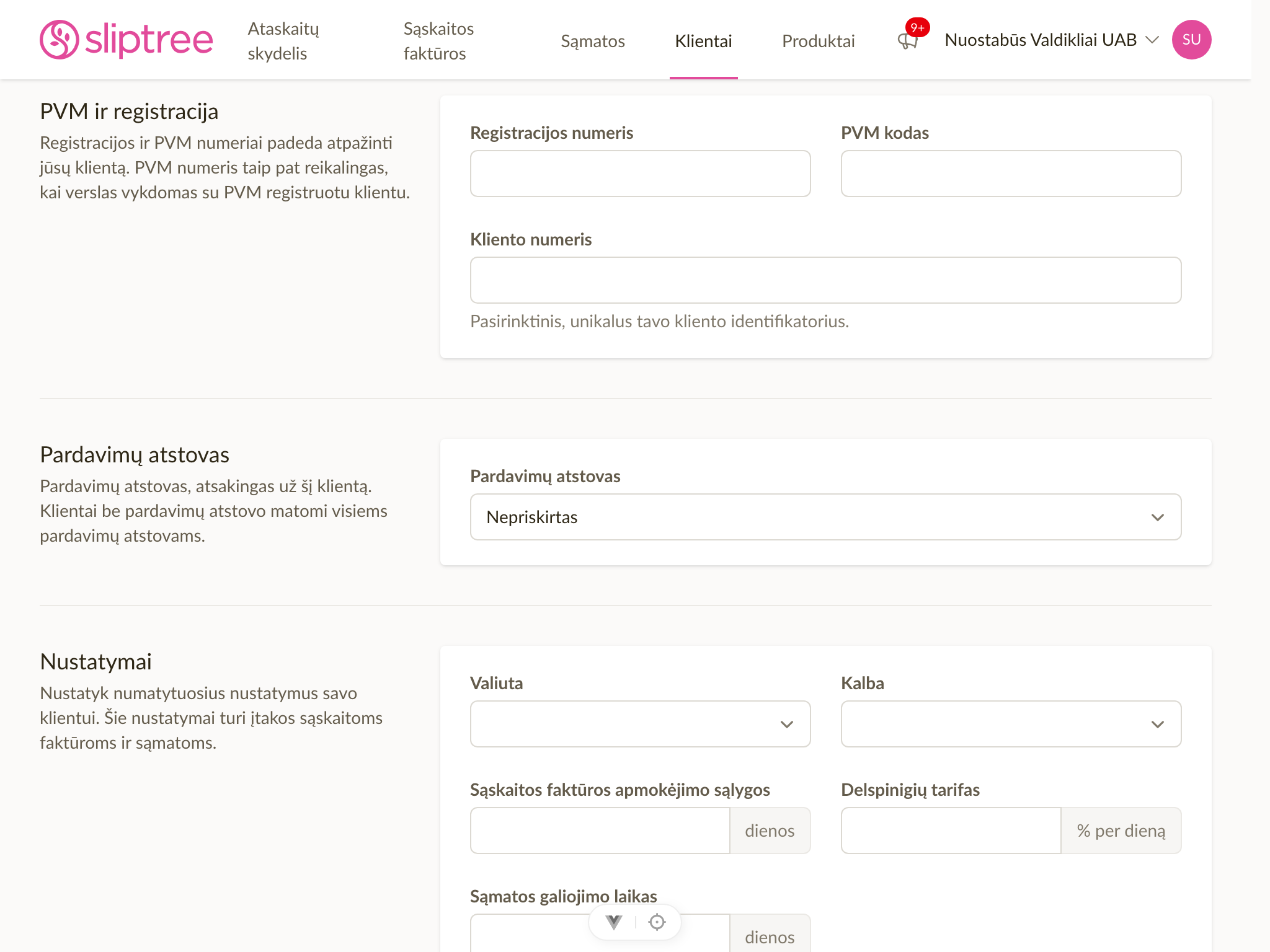Focus the Registracijos numeris field

pyautogui.click(x=640, y=174)
